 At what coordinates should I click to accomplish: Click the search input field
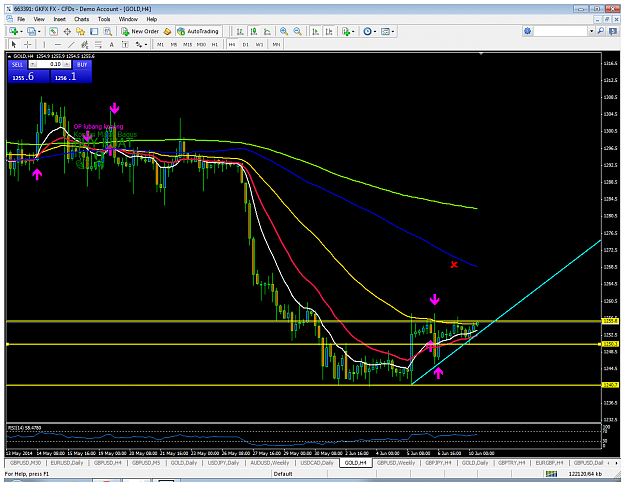[561, 31]
